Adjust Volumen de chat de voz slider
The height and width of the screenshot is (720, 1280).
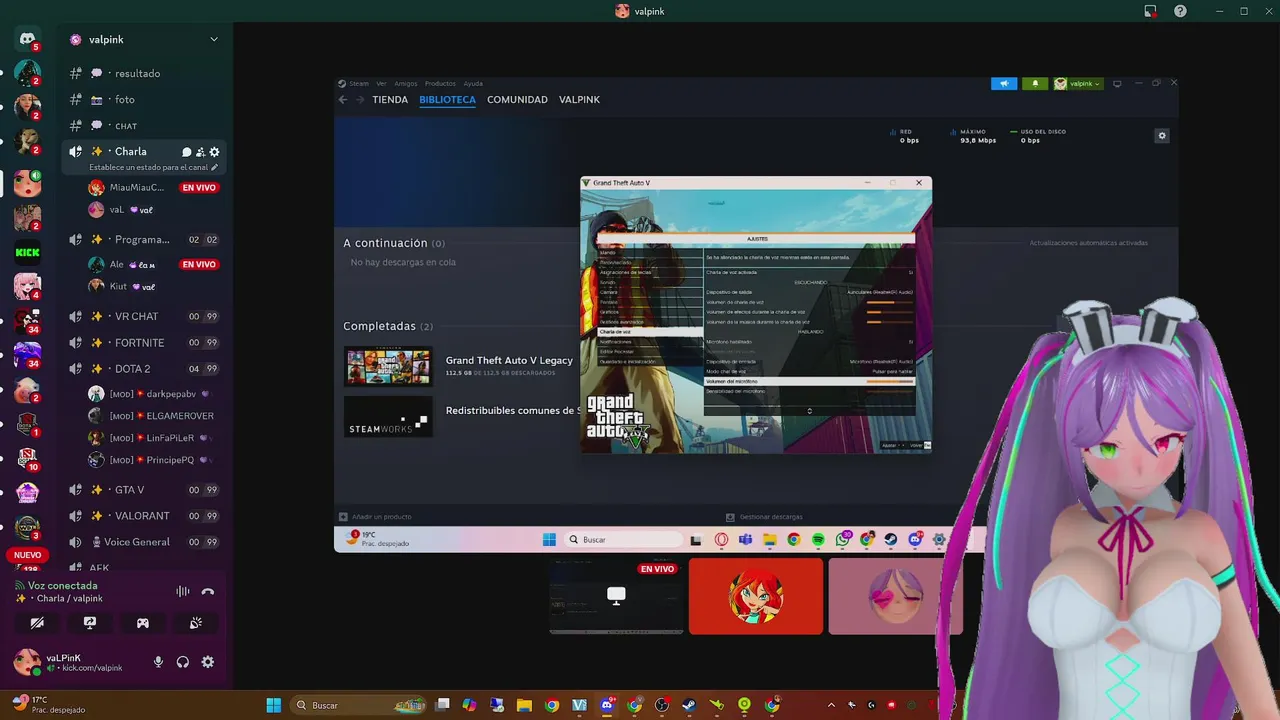pyautogui.click(x=889, y=302)
